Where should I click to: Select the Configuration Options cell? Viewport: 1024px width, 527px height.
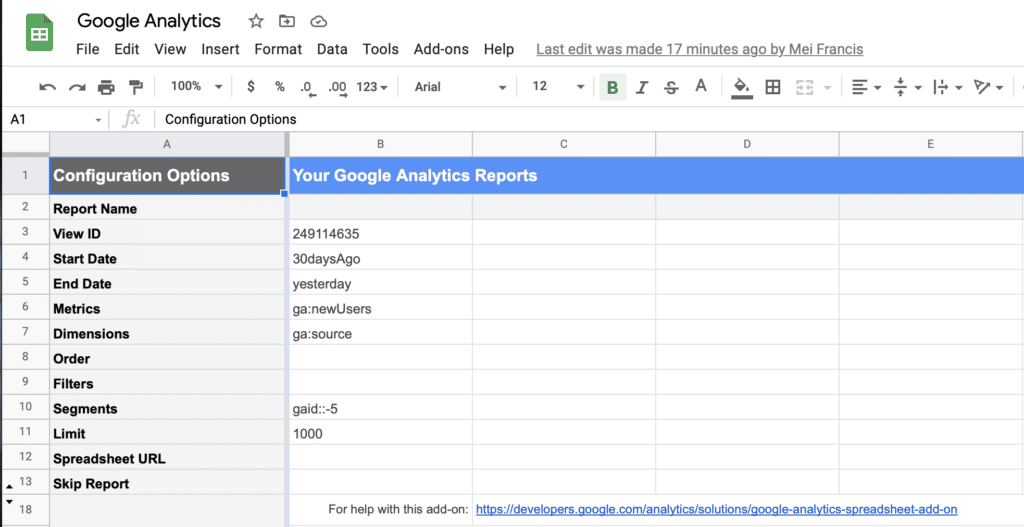pos(167,176)
